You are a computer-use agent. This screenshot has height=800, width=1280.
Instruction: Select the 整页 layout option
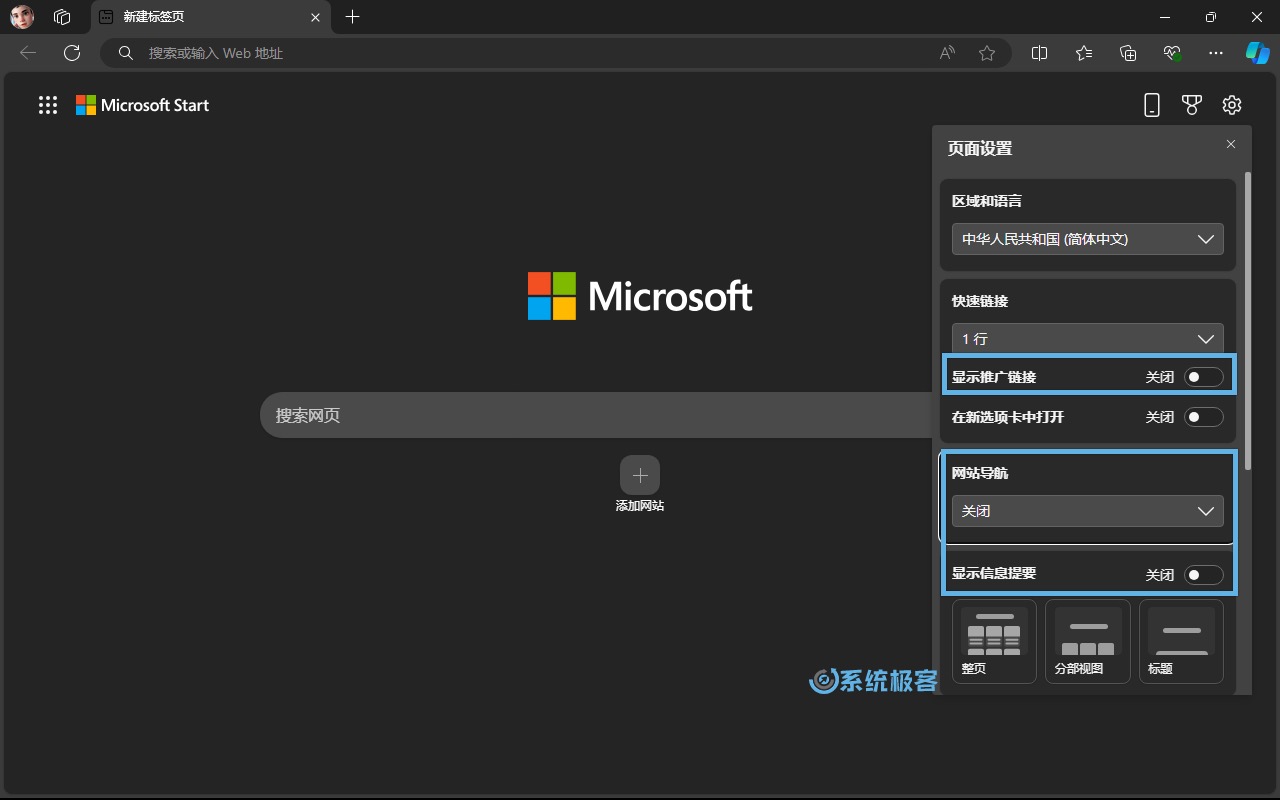994,641
